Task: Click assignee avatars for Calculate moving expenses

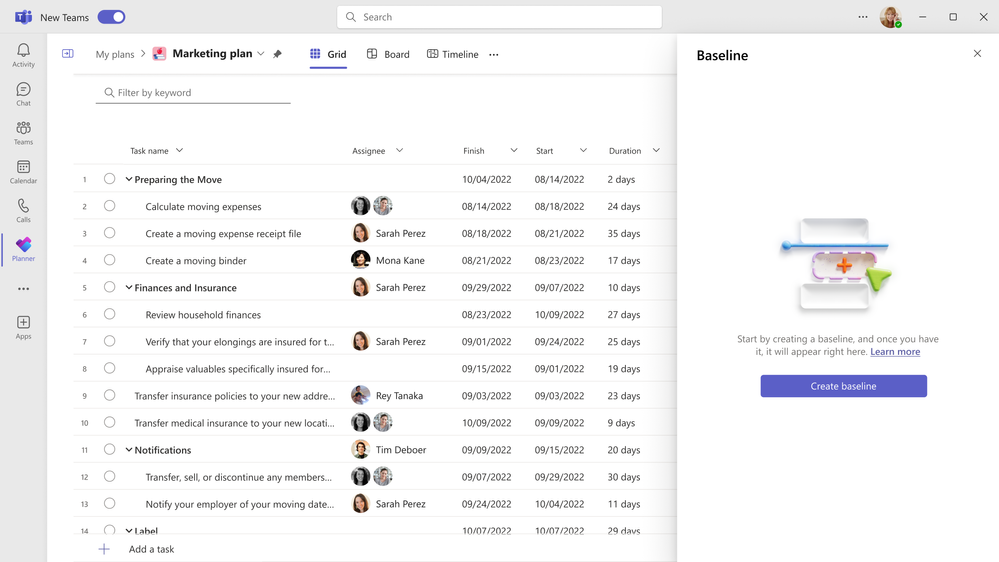Action: (x=371, y=206)
